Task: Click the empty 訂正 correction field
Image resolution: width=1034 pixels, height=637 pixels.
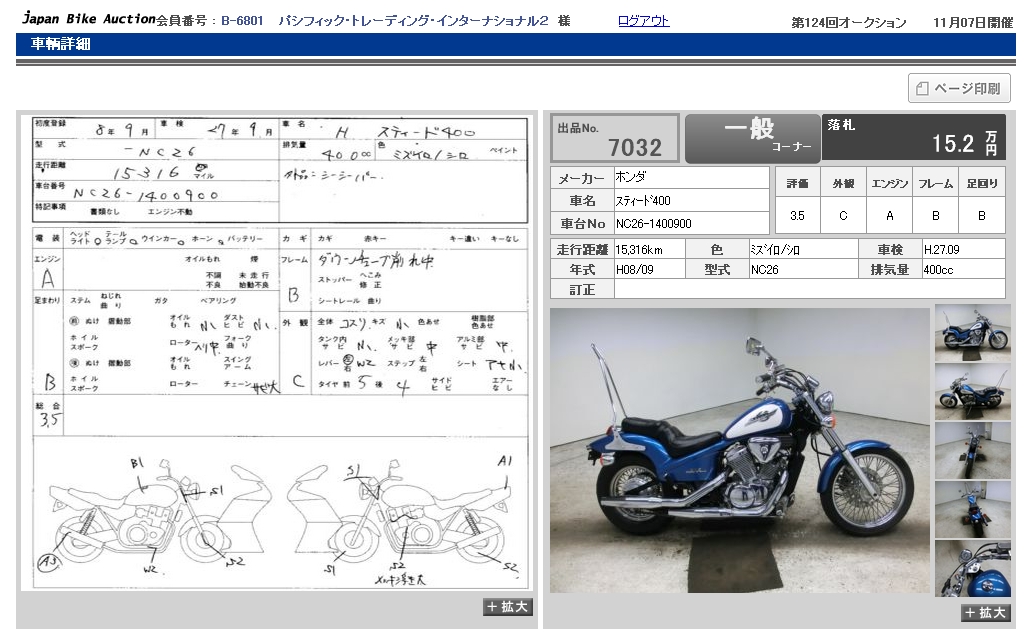Action: pos(808,289)
